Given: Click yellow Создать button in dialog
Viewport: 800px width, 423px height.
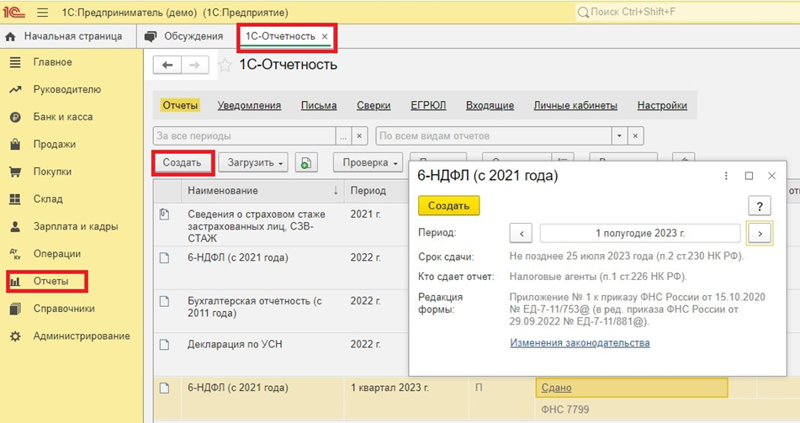Looking at the screenshot, I should [448, 206].
